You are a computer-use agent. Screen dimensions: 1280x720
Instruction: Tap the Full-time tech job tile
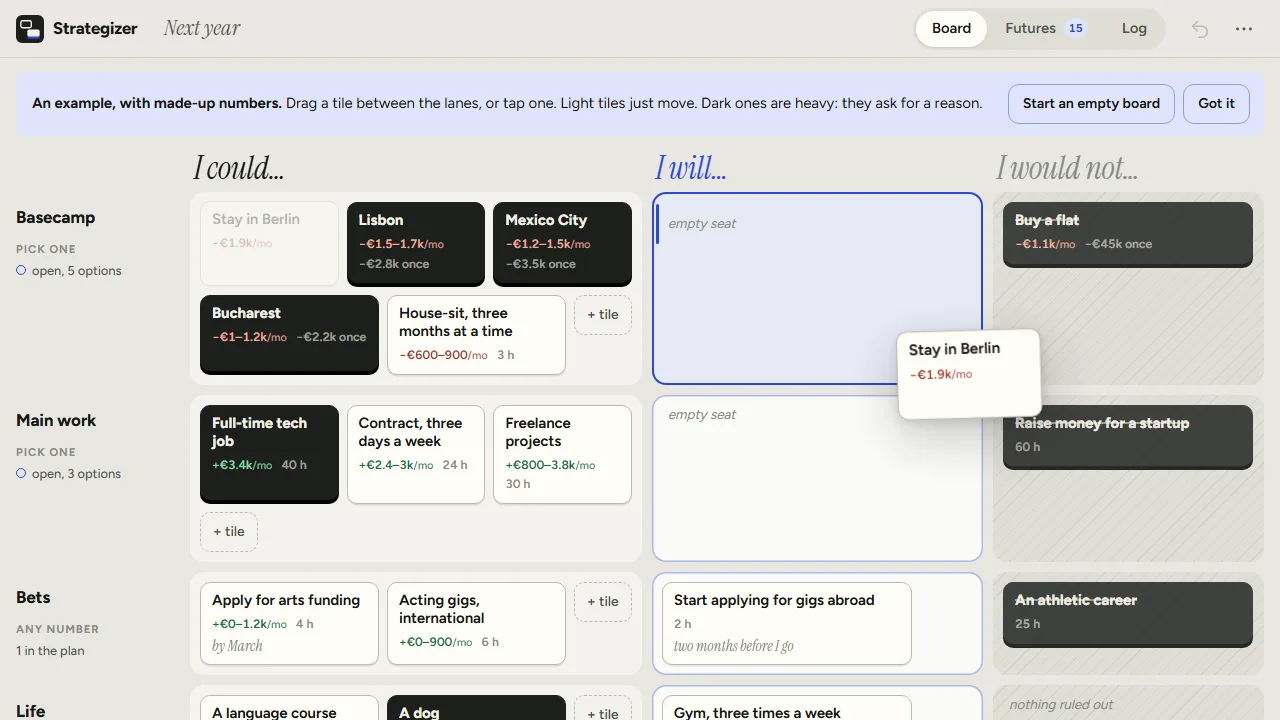tap(269, 453)
